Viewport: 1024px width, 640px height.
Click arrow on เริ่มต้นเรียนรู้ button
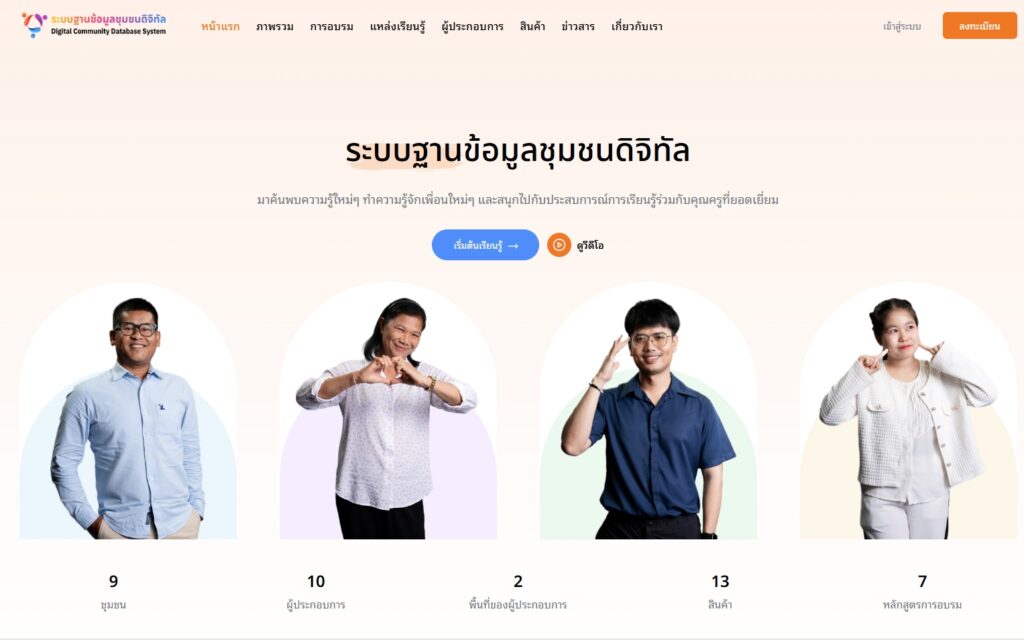pos(513,246)
